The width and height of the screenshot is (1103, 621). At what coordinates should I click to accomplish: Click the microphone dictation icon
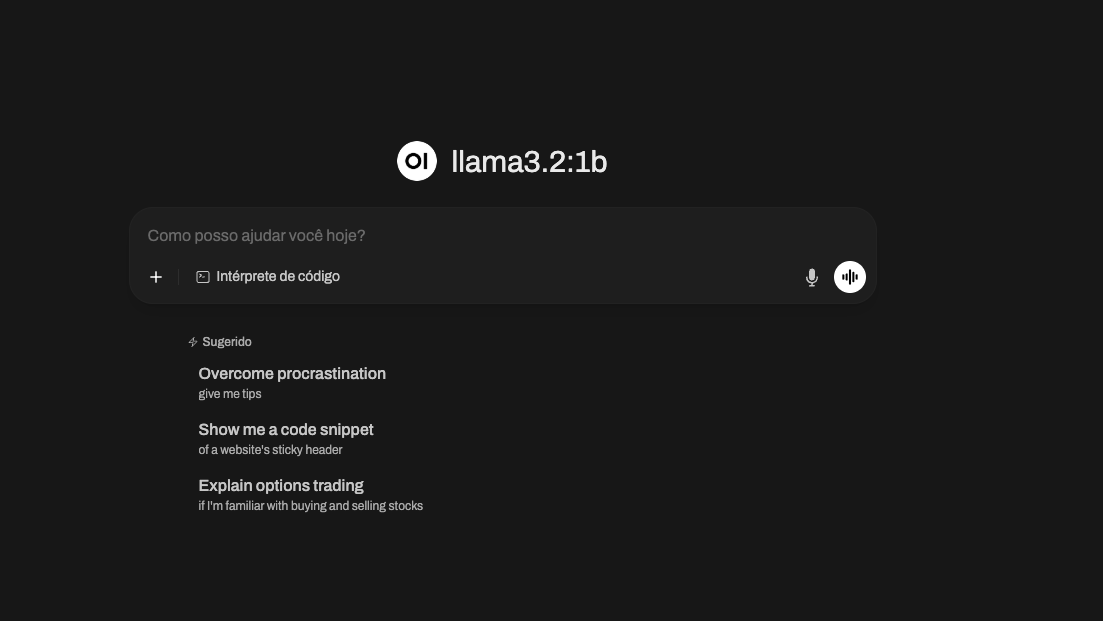coord(812,277)
